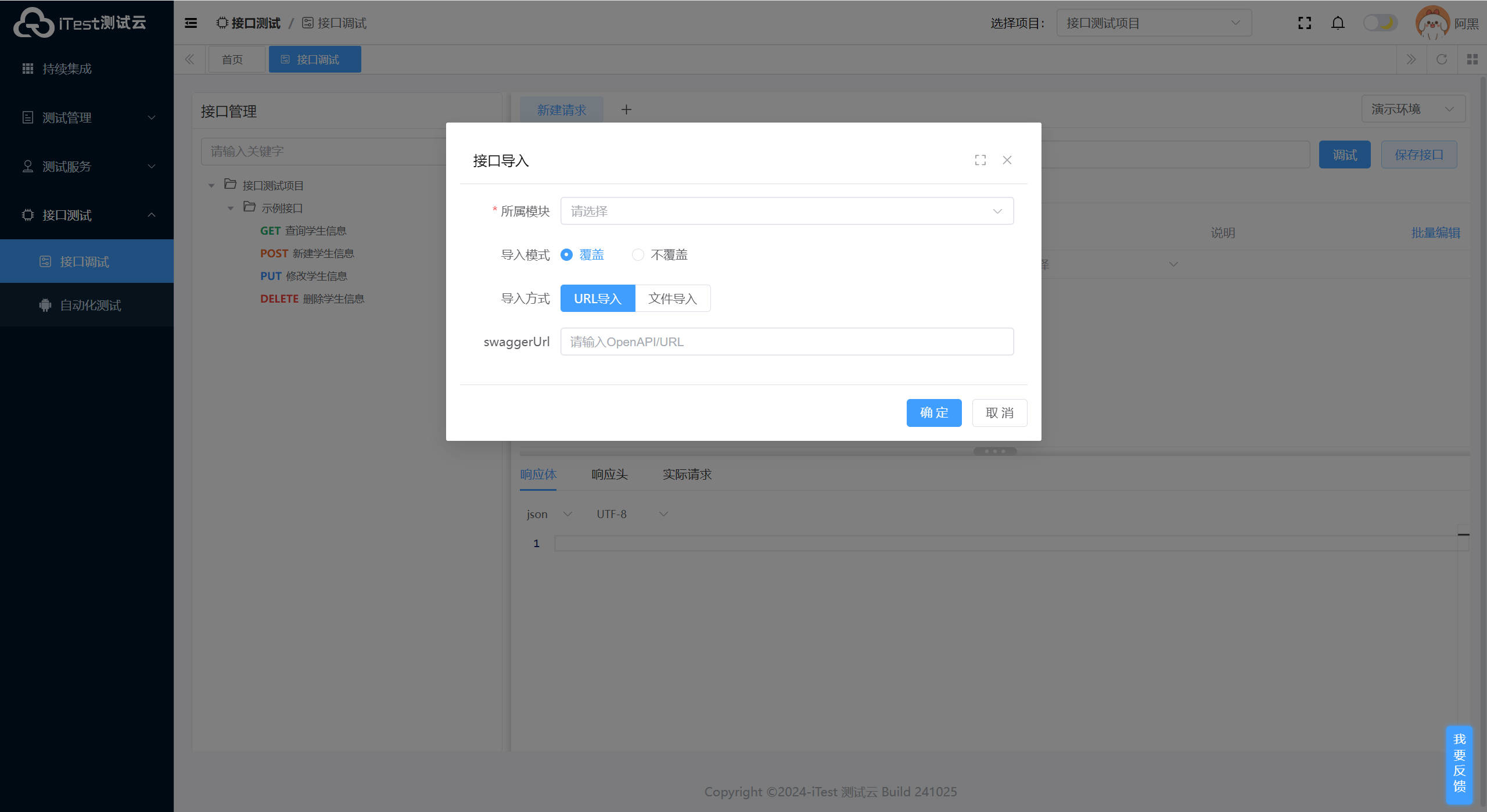Click the fullscreen icon in top bar
This screenshot has height=812, width=1487.
[x=1305, y=23]
